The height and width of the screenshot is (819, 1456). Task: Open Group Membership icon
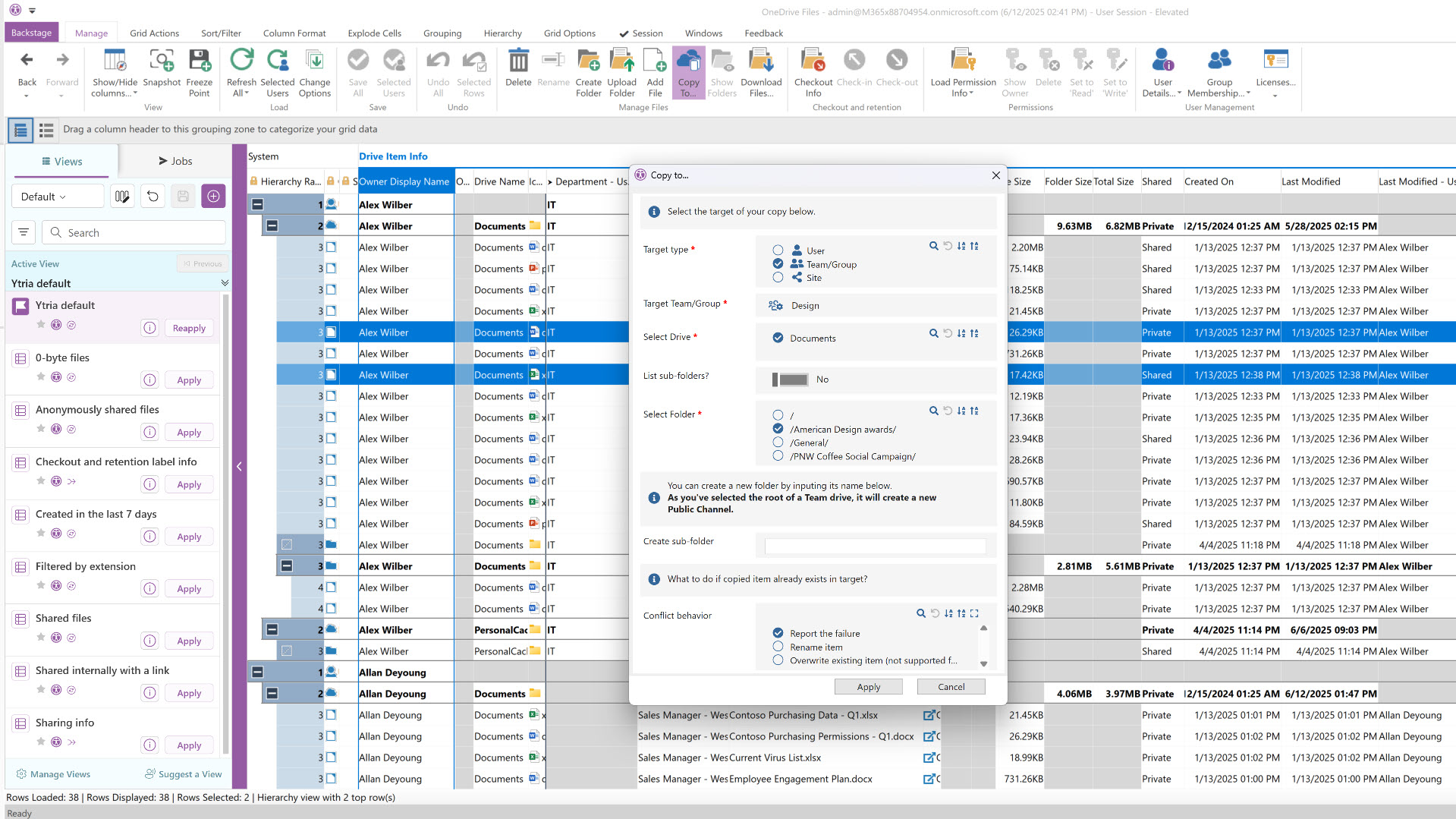1219,61
